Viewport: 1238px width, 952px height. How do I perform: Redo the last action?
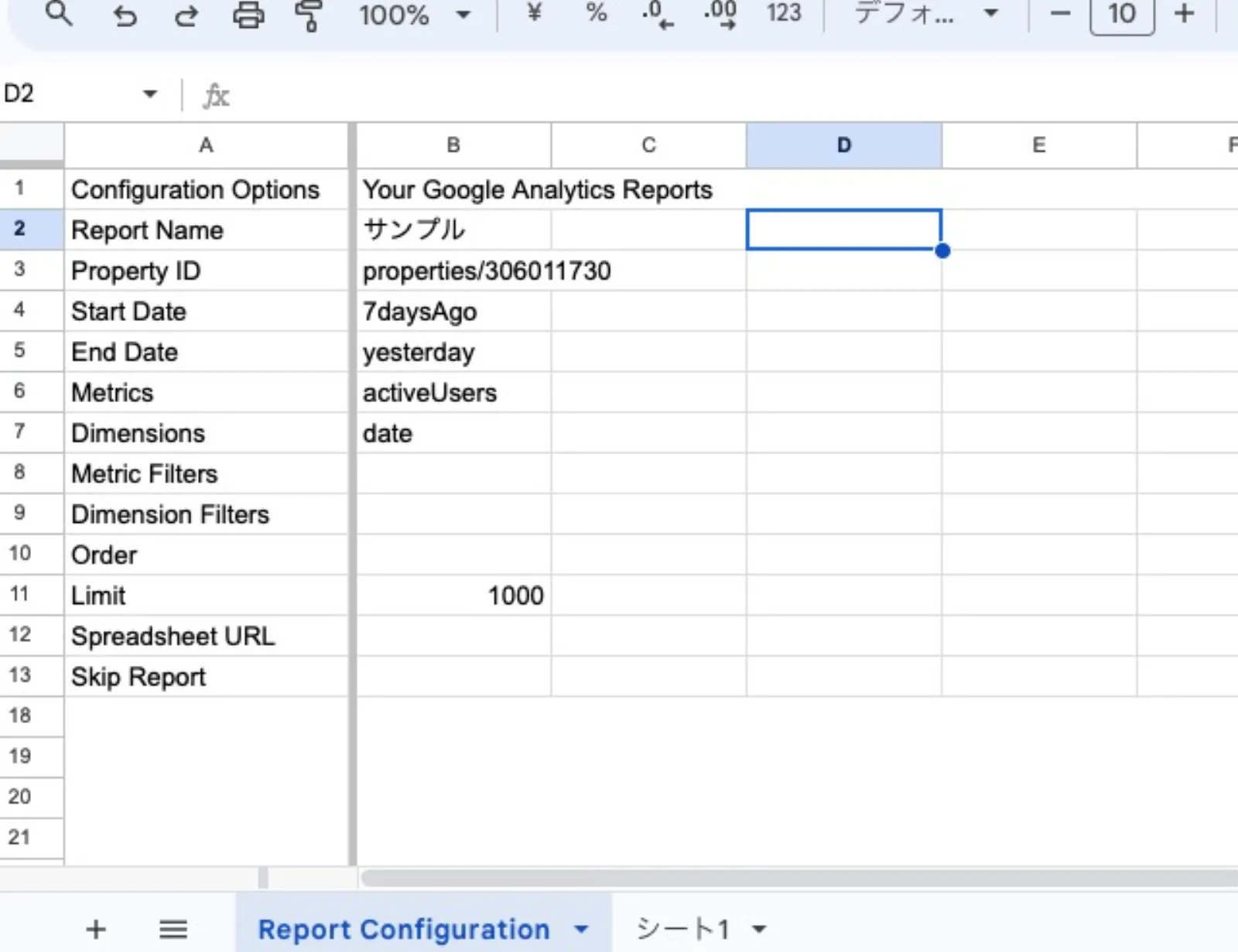point(186,15)
